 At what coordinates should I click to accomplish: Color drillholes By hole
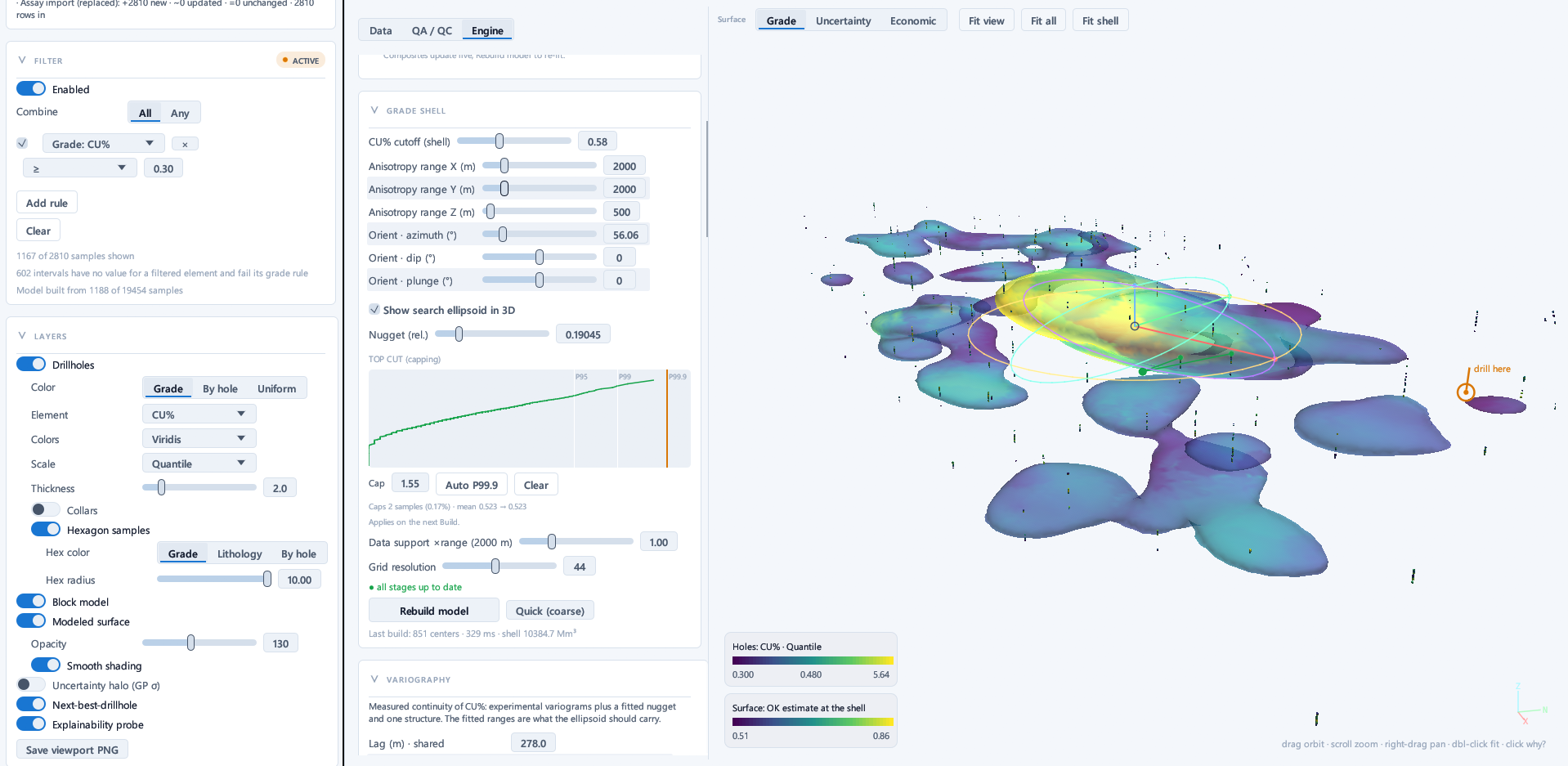220,388
